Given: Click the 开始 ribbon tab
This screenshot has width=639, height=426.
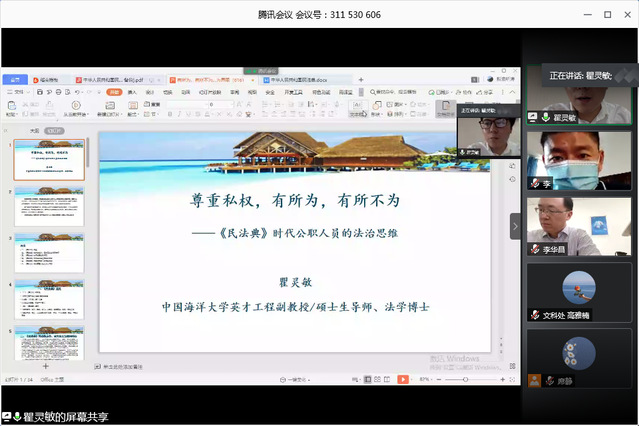Looking at the screenshot, I should pyautogui.click(x=115, y=91).
